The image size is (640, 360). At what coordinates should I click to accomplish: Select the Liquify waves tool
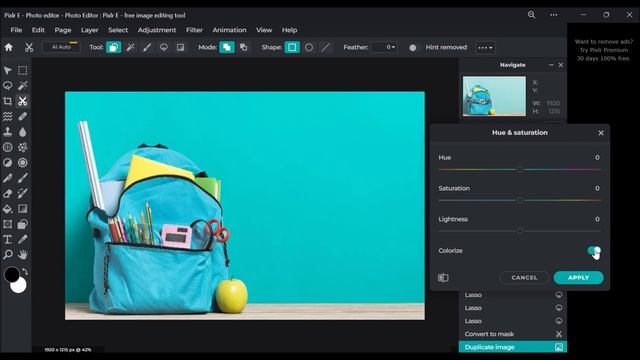click(x=7, y=117)
